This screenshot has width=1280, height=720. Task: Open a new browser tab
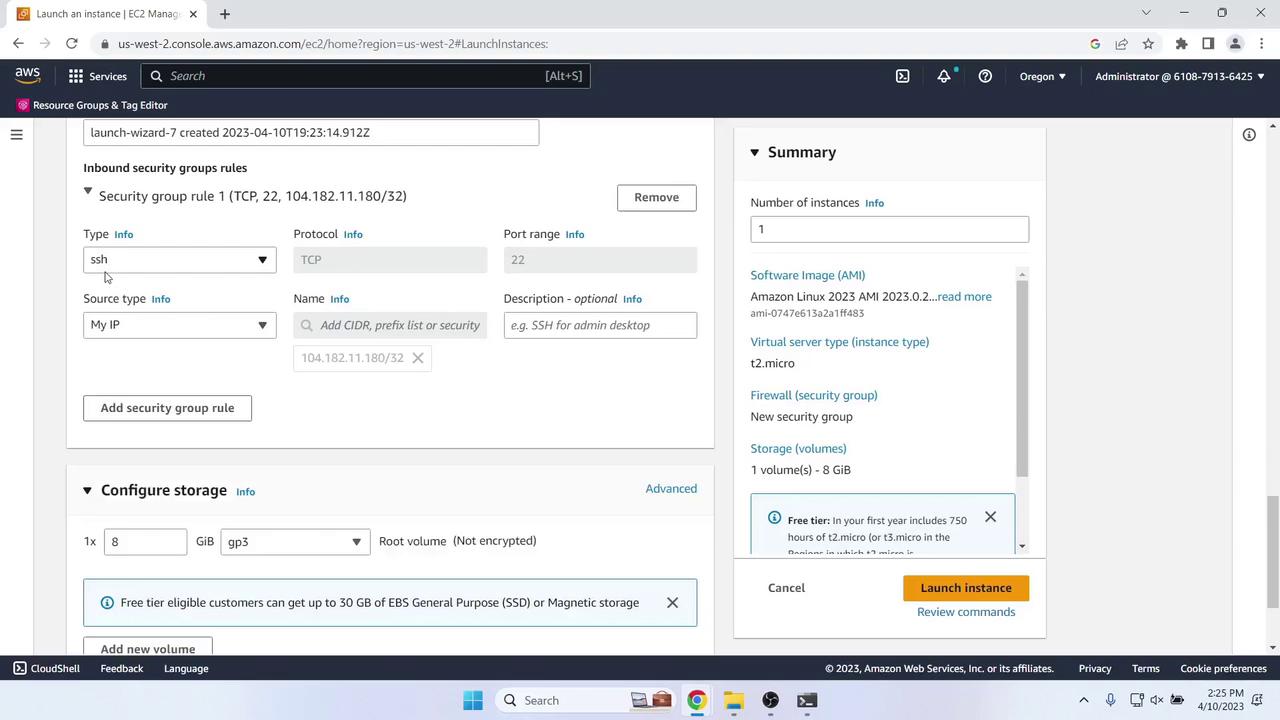[225, 14]
